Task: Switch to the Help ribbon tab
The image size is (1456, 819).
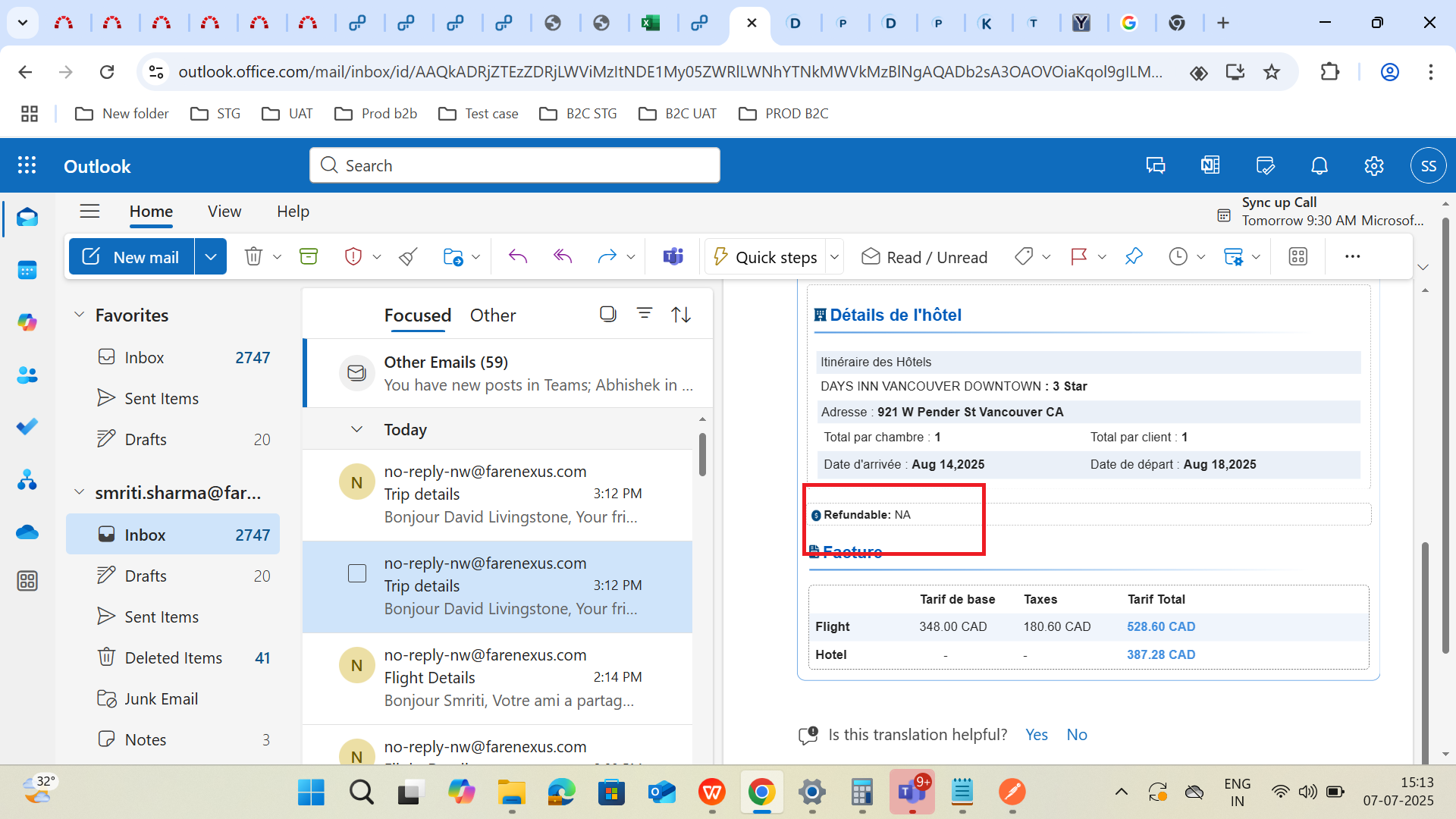Action: pyautogui.click(x=293, y=212)
